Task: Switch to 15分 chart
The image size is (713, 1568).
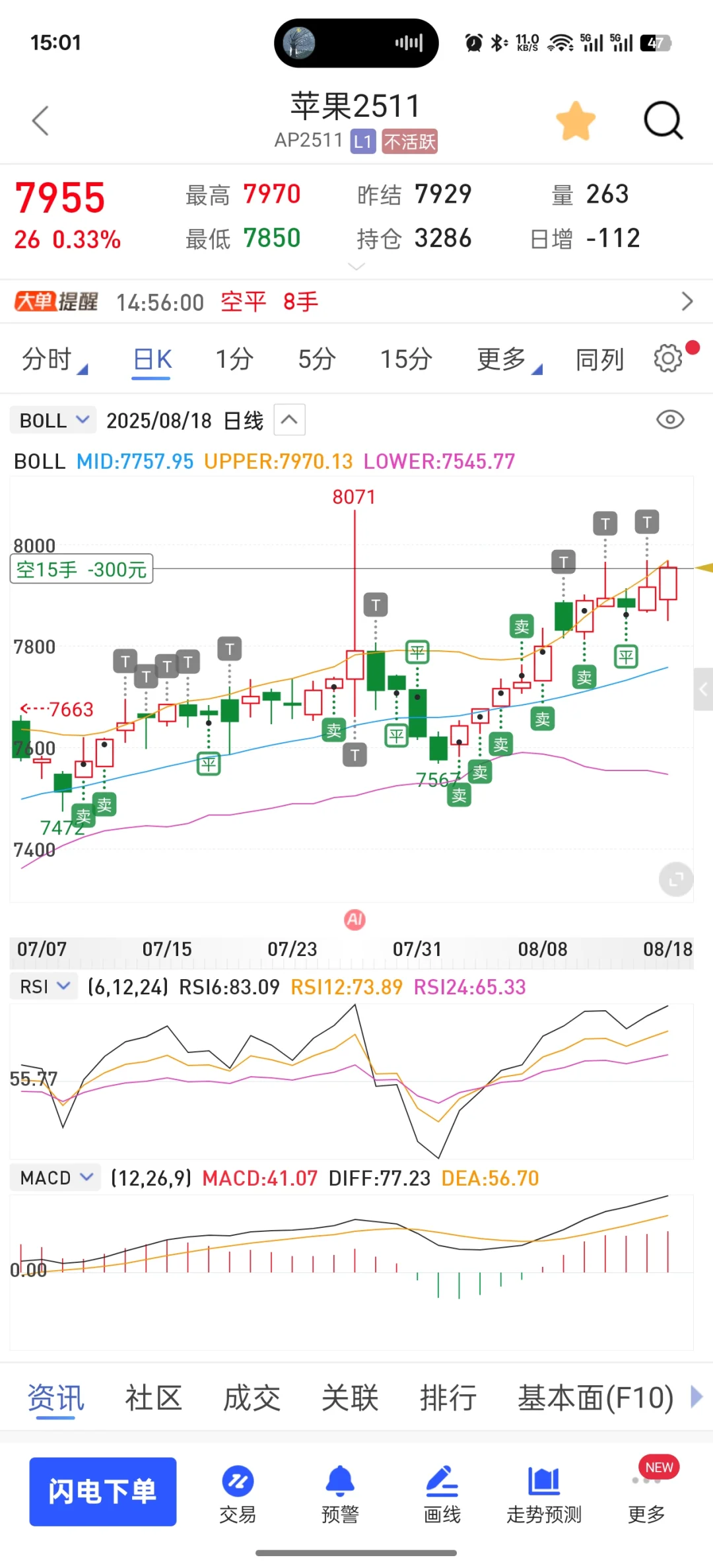Action: tap(406, 360)
